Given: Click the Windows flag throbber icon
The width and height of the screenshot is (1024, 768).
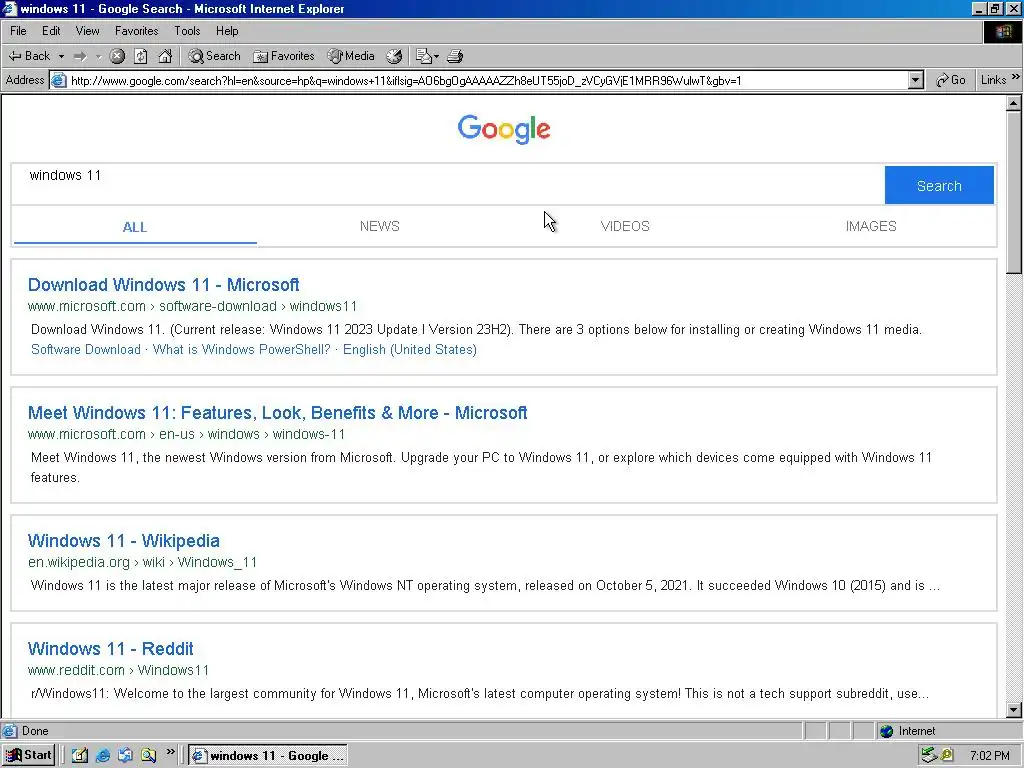Looking at the screenshot, I should tap(1002, 31).
